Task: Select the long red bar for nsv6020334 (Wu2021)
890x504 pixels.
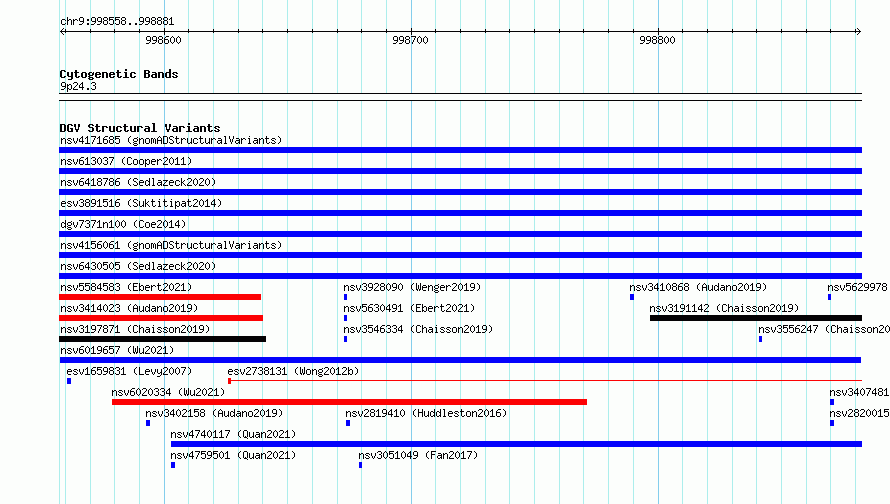Action: 350,402
